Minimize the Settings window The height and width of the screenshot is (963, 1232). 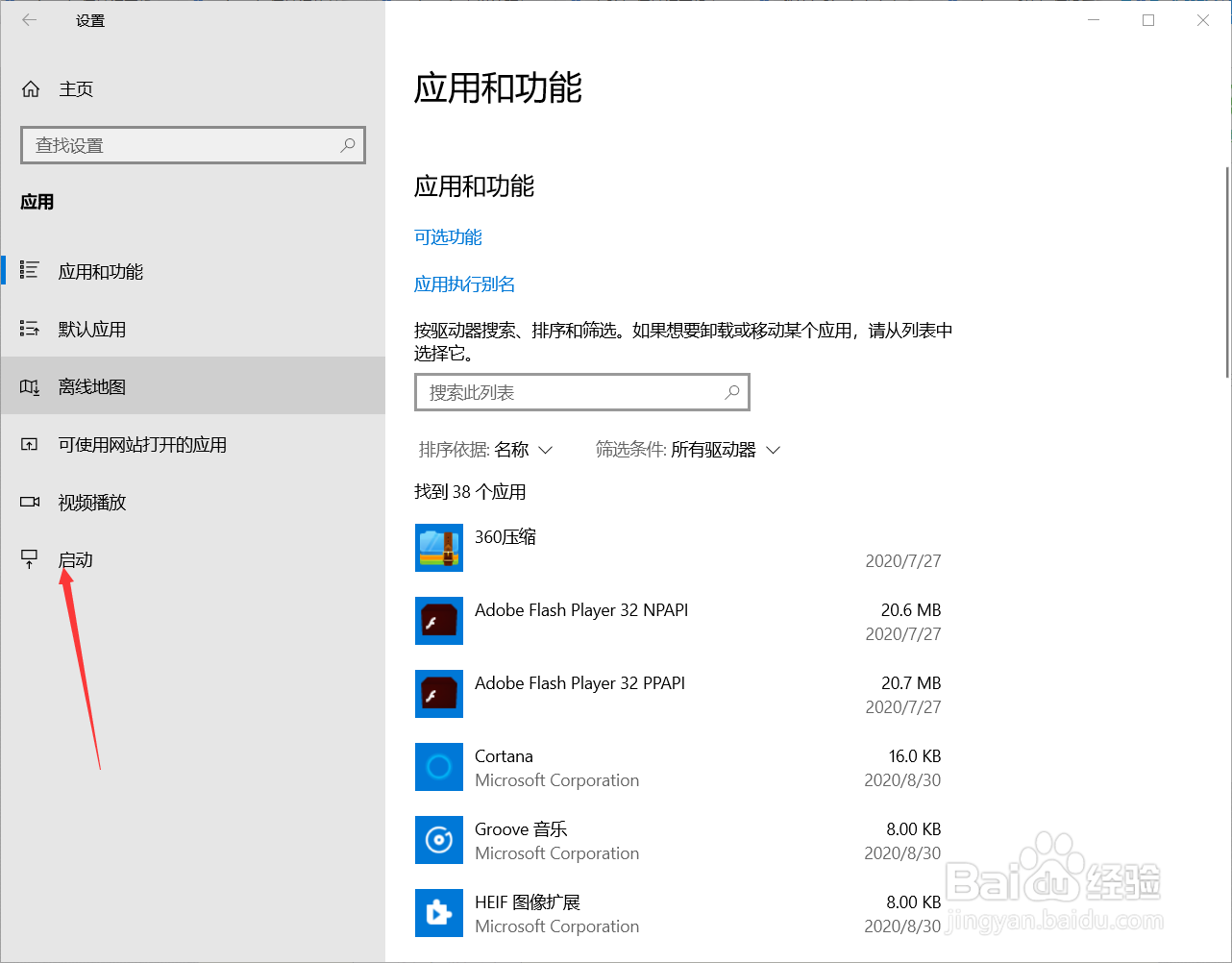pos(1094,20)
